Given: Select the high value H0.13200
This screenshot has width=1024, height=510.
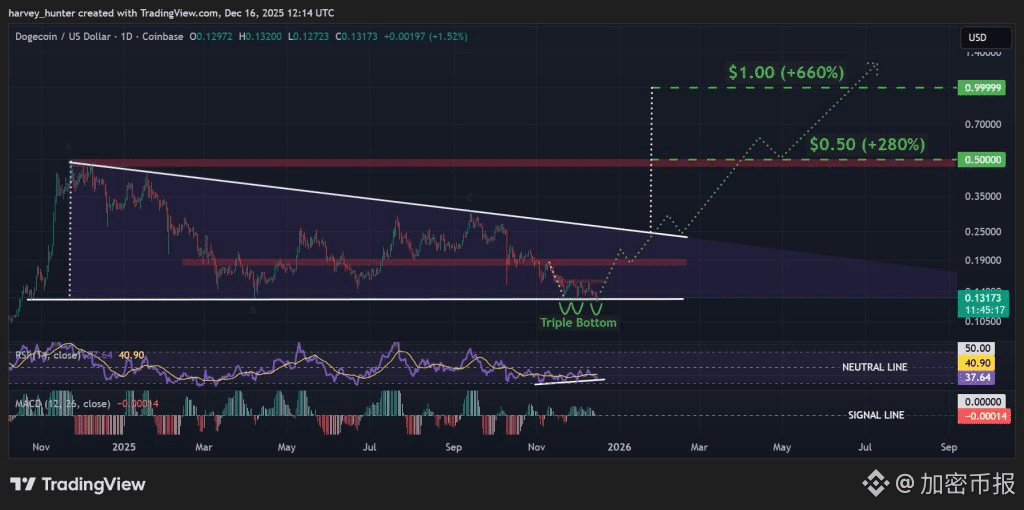Looking at the screenshot, I should point(260,37).
